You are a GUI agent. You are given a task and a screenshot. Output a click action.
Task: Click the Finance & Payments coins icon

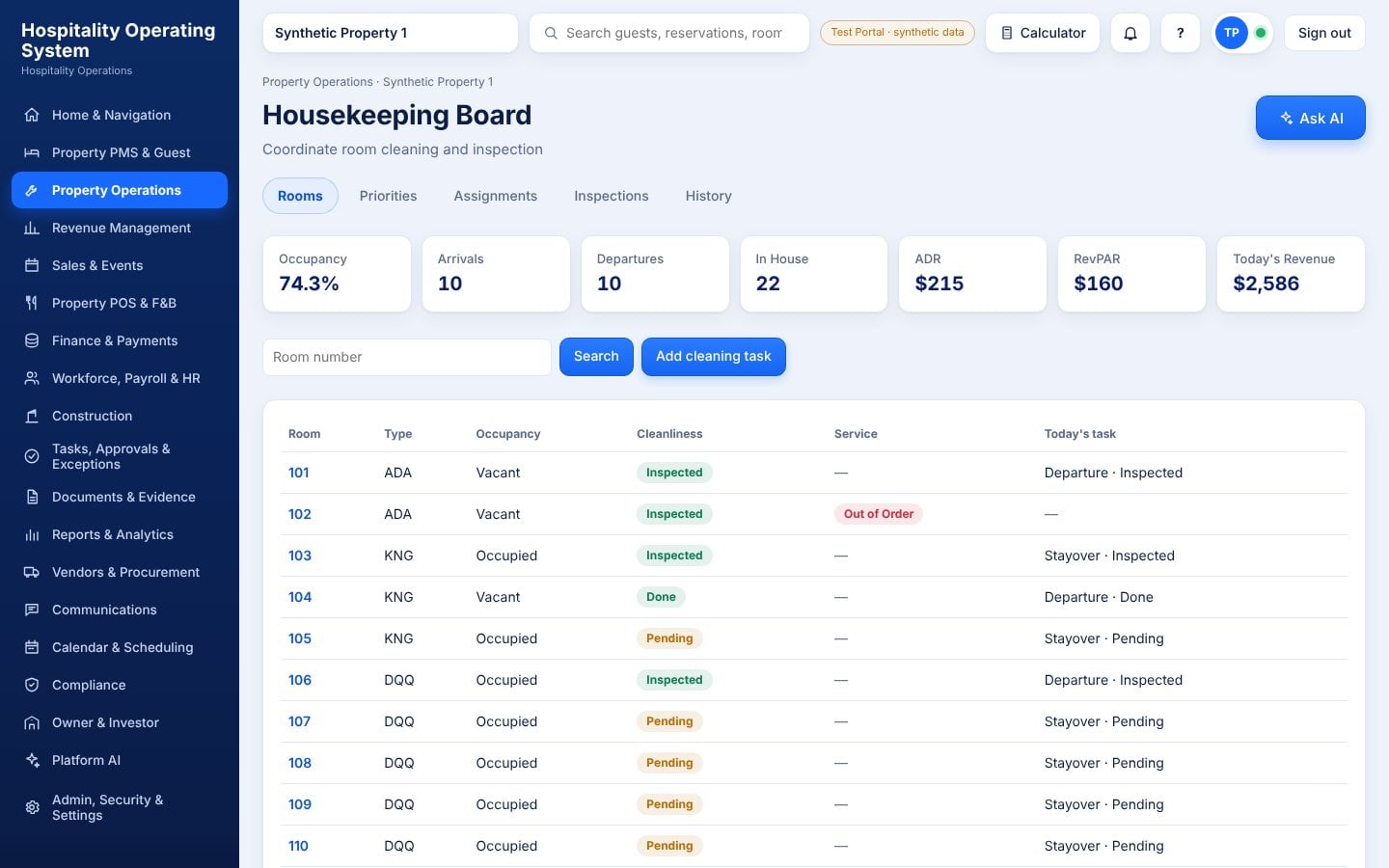[32, 340]
